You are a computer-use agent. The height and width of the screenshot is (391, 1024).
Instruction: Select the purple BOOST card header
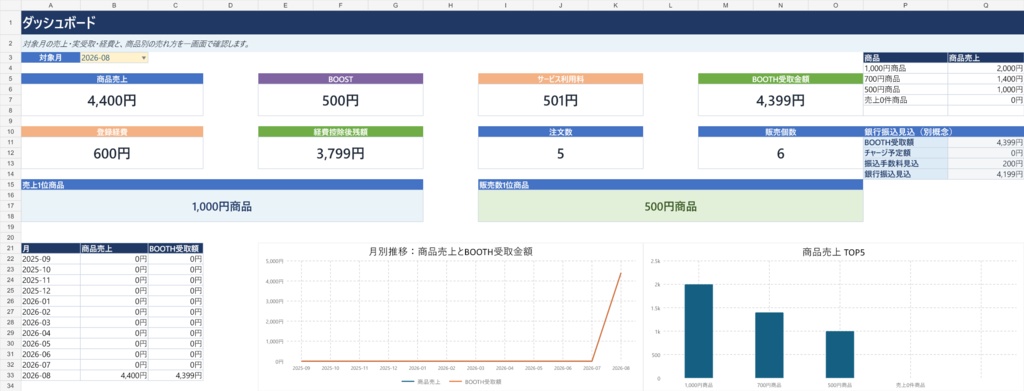click(x=340, y=78)
